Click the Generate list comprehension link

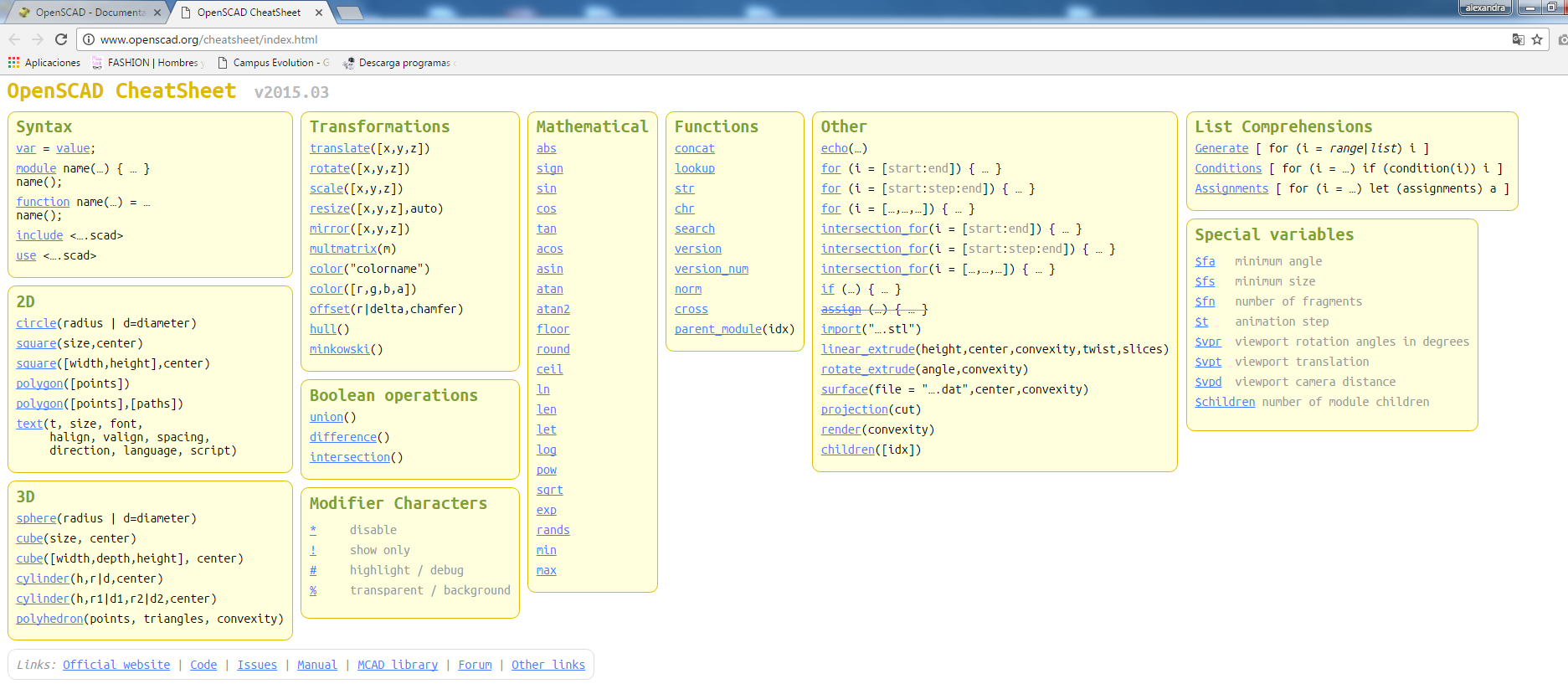tap(1221, 148)
